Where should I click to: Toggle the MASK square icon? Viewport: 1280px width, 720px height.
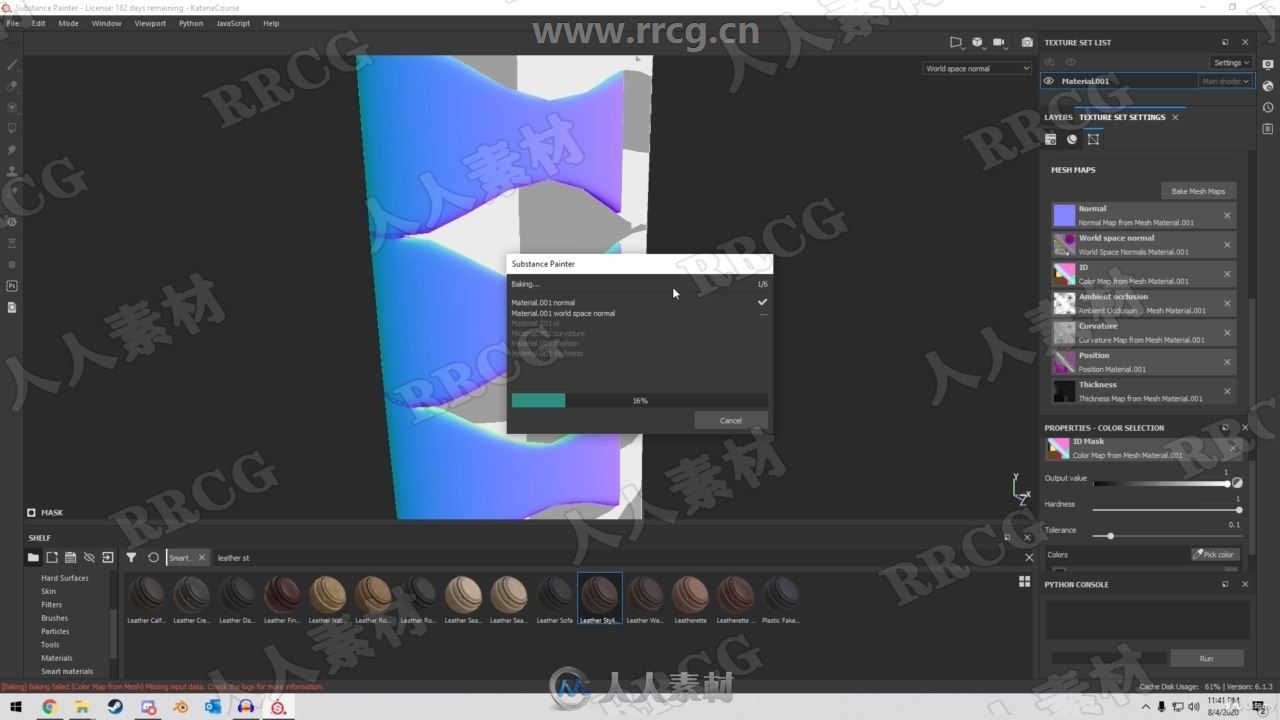point(31,512)
